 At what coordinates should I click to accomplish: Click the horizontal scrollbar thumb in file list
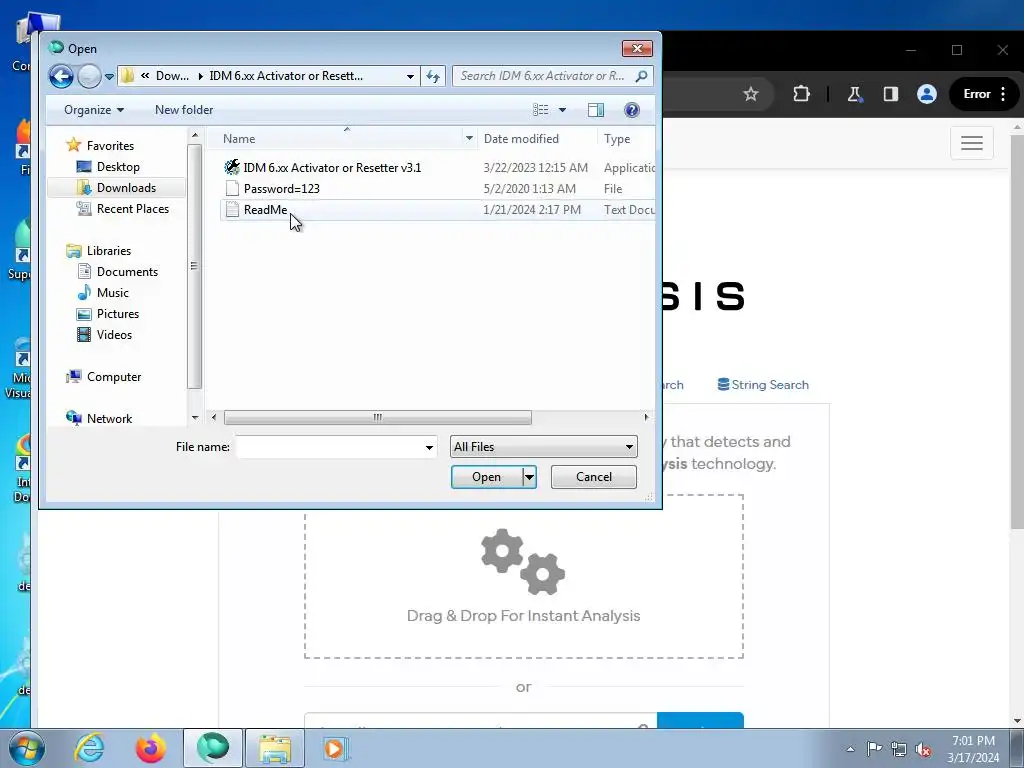[377, 417]
